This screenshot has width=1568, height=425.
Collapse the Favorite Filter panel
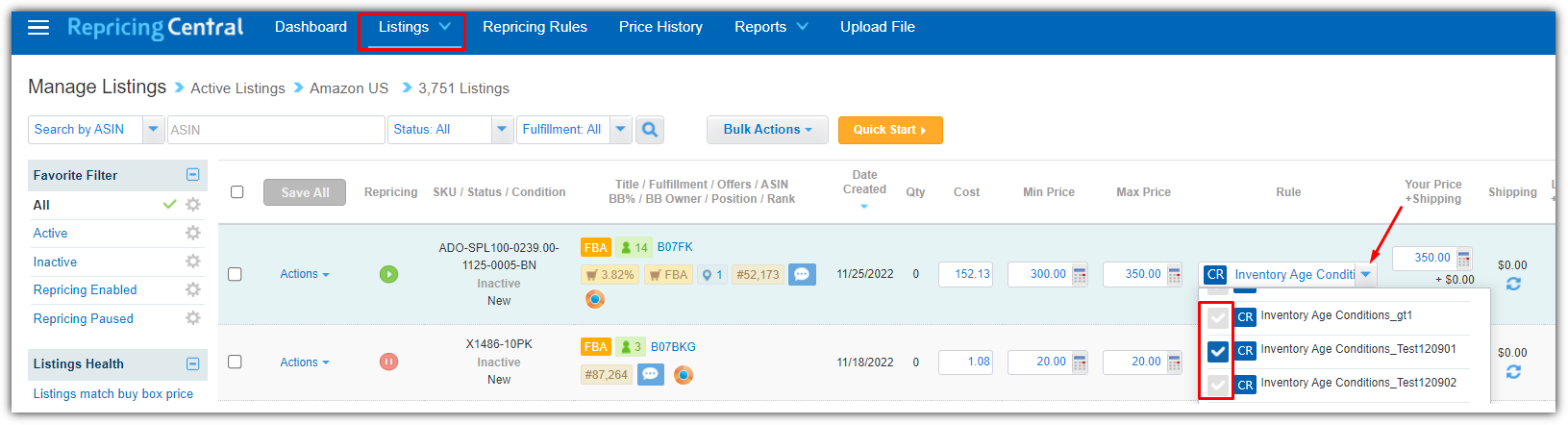[192, 175]
